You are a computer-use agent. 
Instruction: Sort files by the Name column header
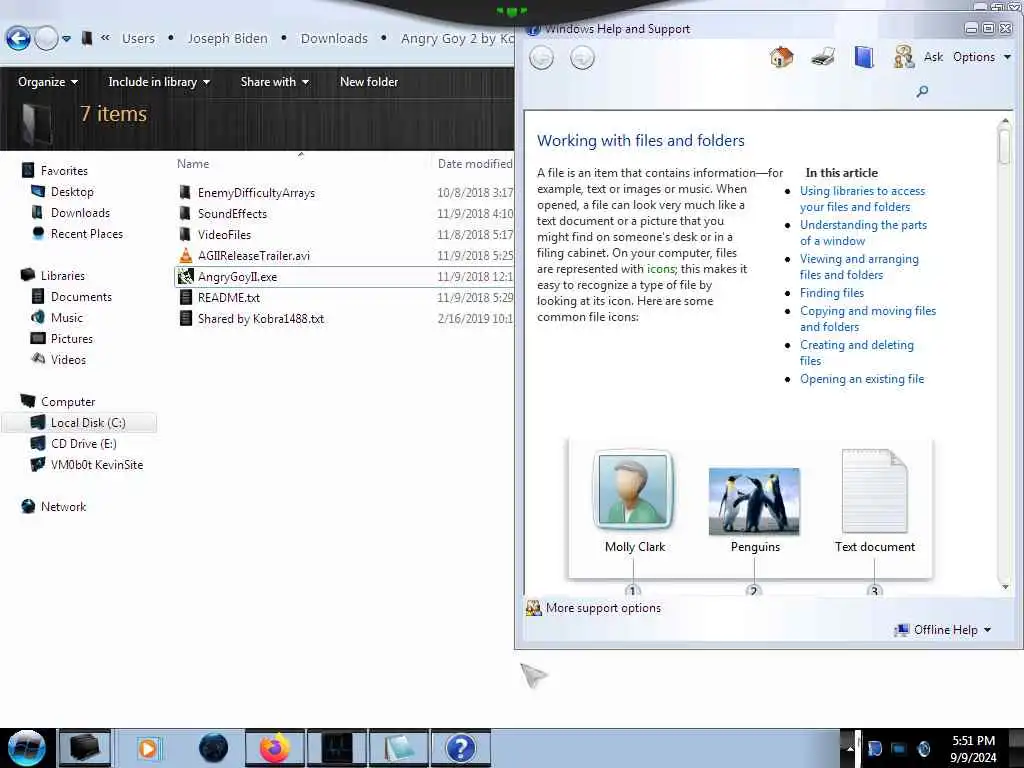193,164
